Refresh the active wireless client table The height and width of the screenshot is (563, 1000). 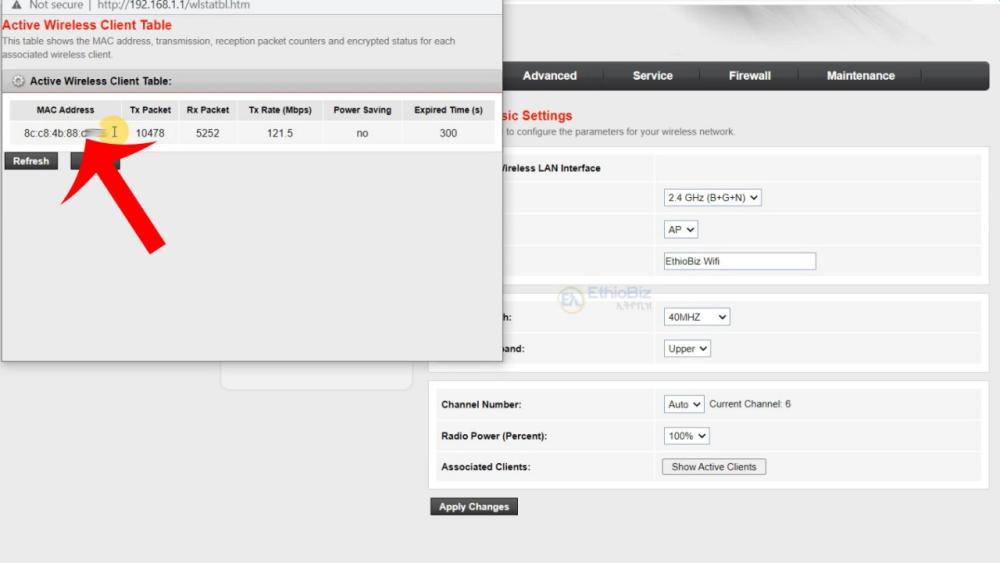click(x=31, y=161)
